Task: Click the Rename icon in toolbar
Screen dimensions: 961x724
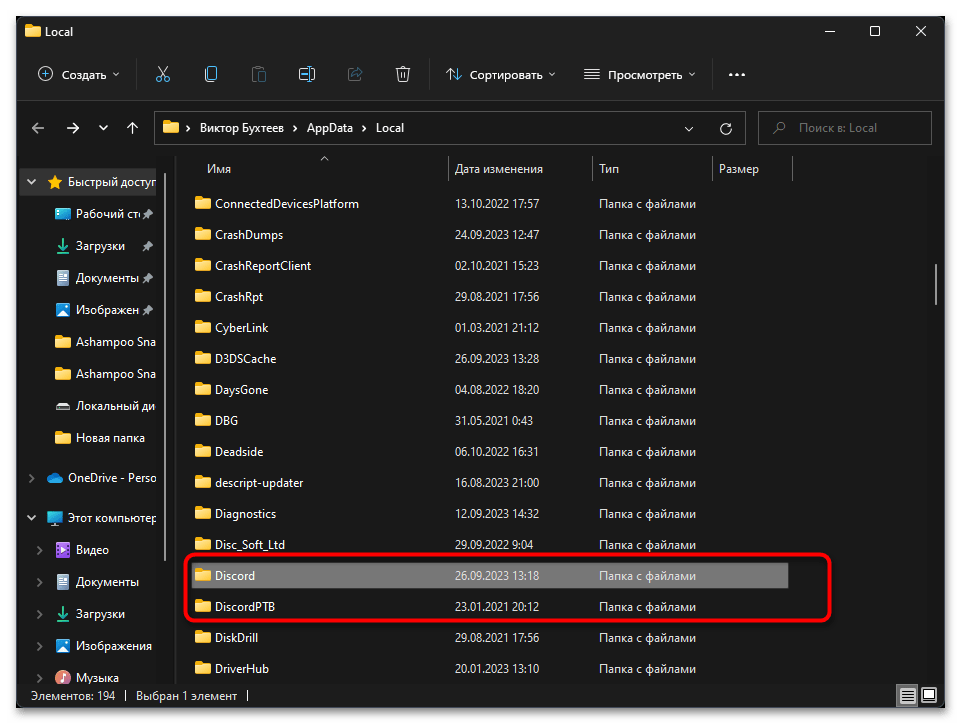Action: (307, 74)
